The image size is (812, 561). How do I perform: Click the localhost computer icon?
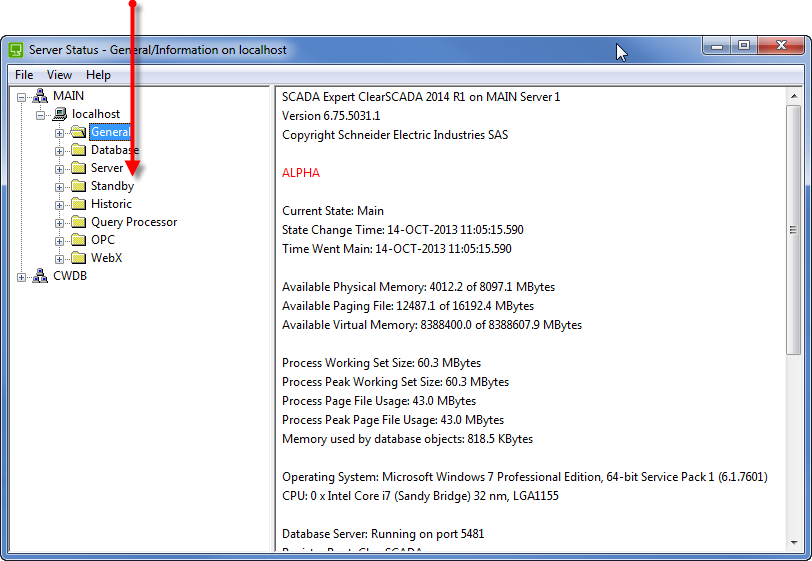click(60, 114)
